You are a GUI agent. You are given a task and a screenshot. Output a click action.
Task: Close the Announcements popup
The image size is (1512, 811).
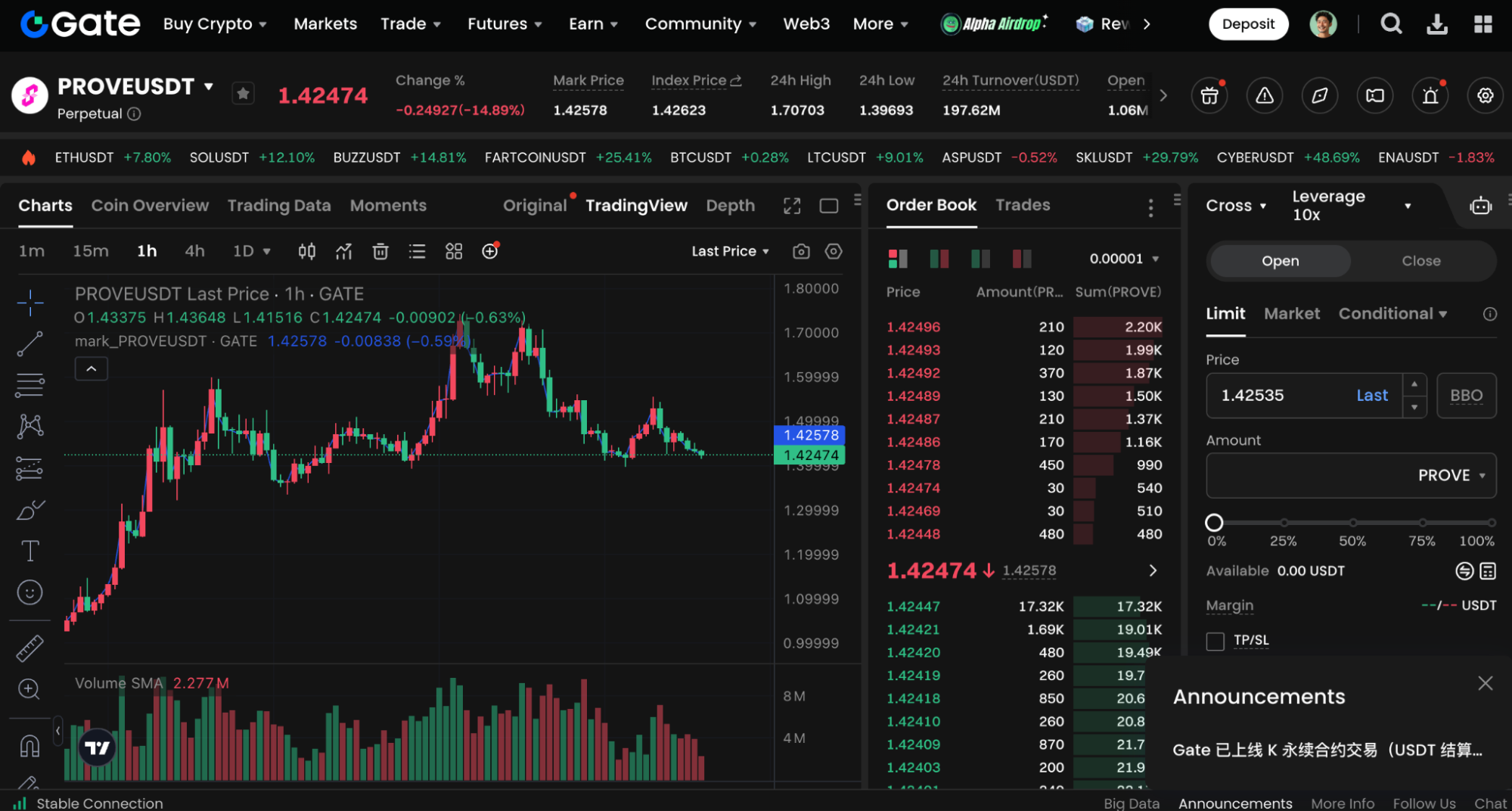click(1486, 683)
